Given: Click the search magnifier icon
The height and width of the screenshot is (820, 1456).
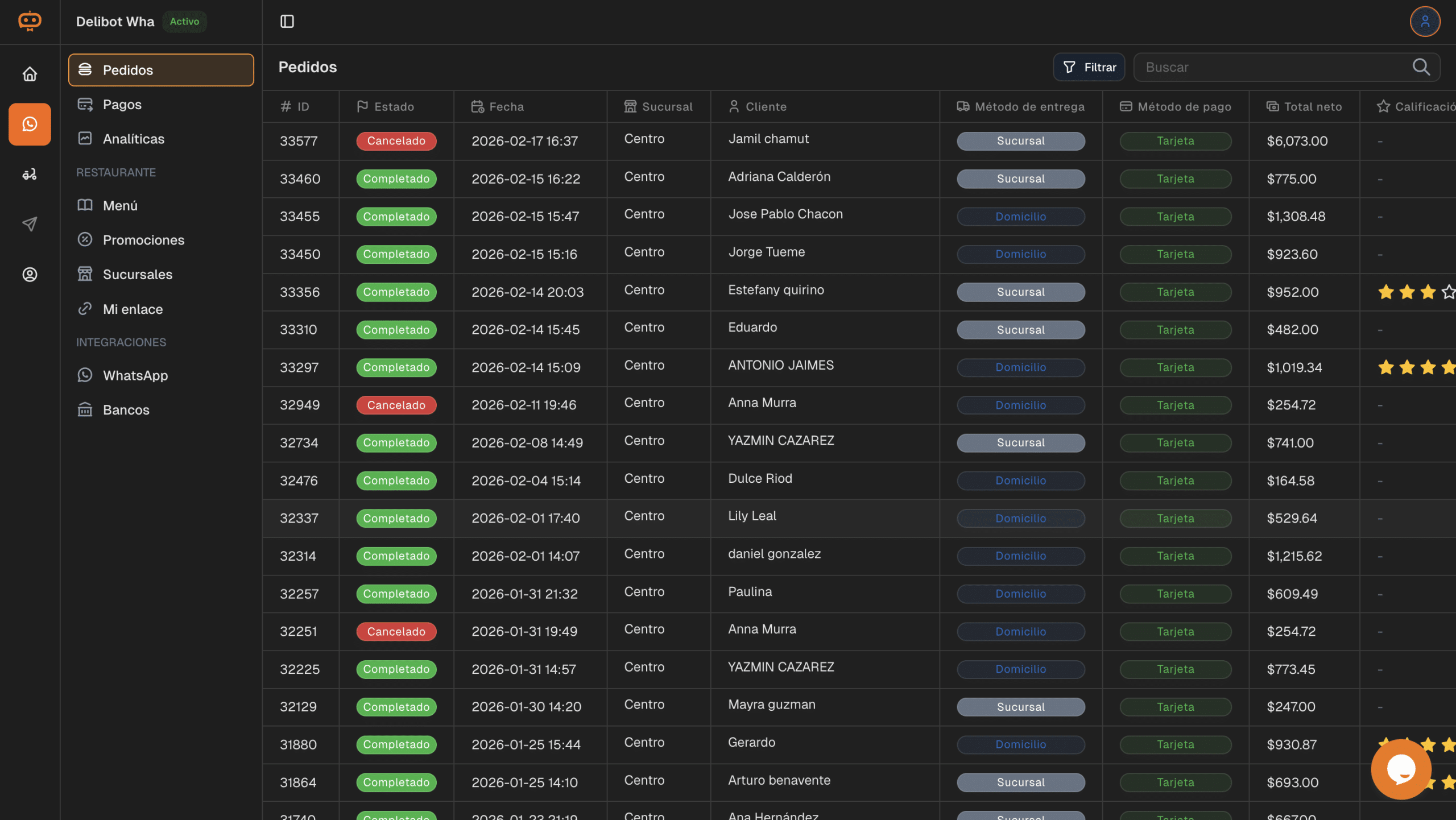Looking at the screenshot, I should (1421, 67).
